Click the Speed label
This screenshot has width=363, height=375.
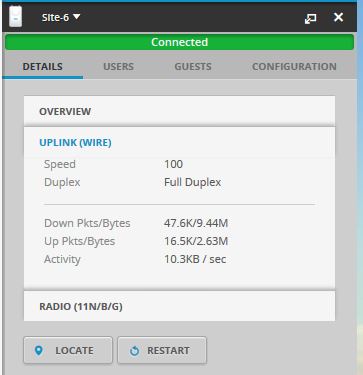point(60,164)
